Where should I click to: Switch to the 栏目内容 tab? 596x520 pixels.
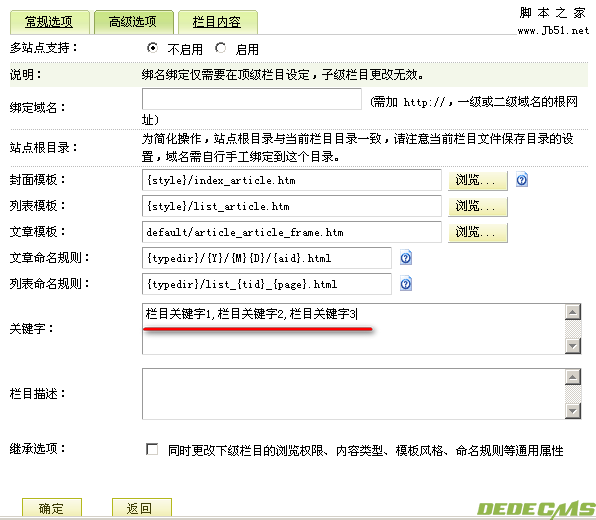(217, 22)
